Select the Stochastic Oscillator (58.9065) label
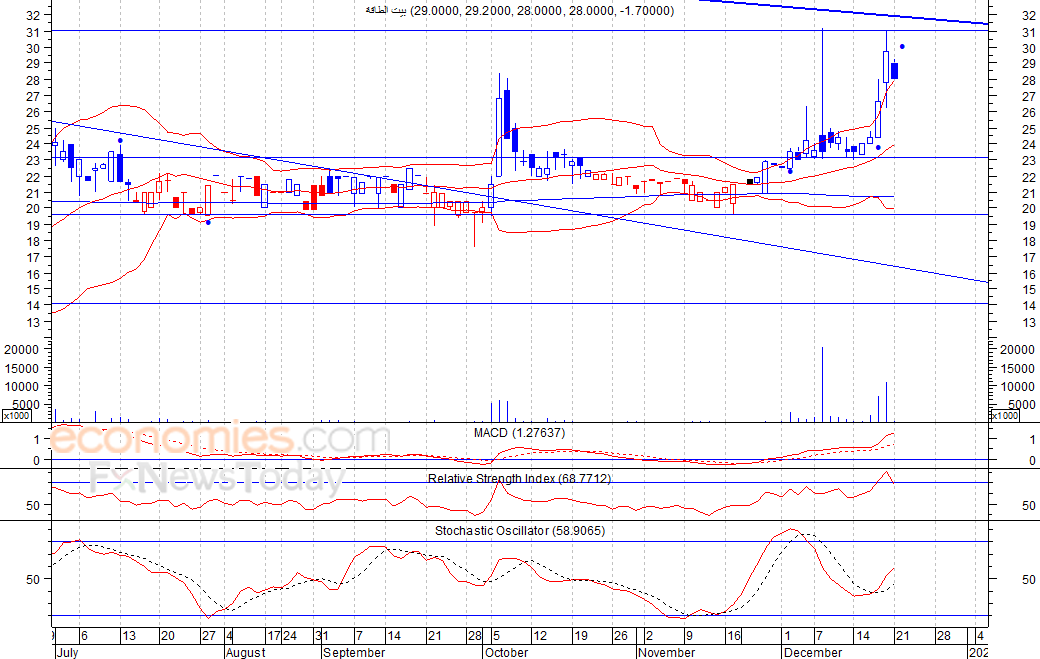The width and height of the screenshot is (1040, 659). point(520,530)
